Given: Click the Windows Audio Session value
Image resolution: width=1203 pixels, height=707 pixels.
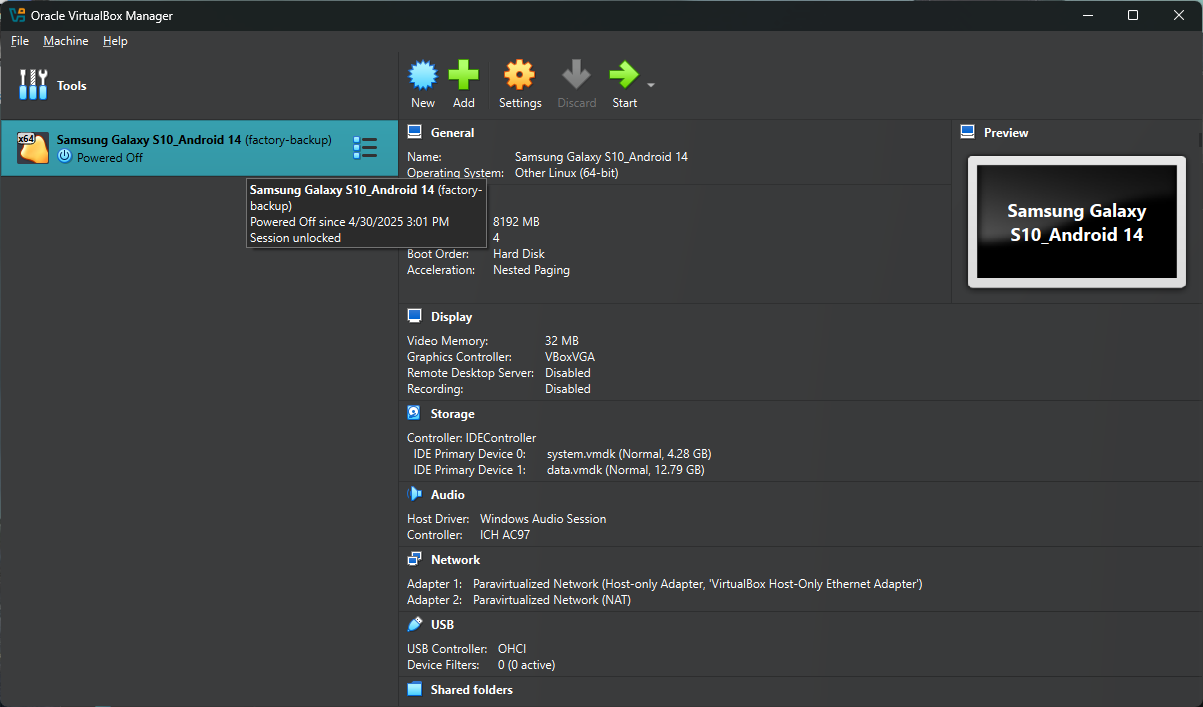Looking at the screenshot, I should pos(543,519).
